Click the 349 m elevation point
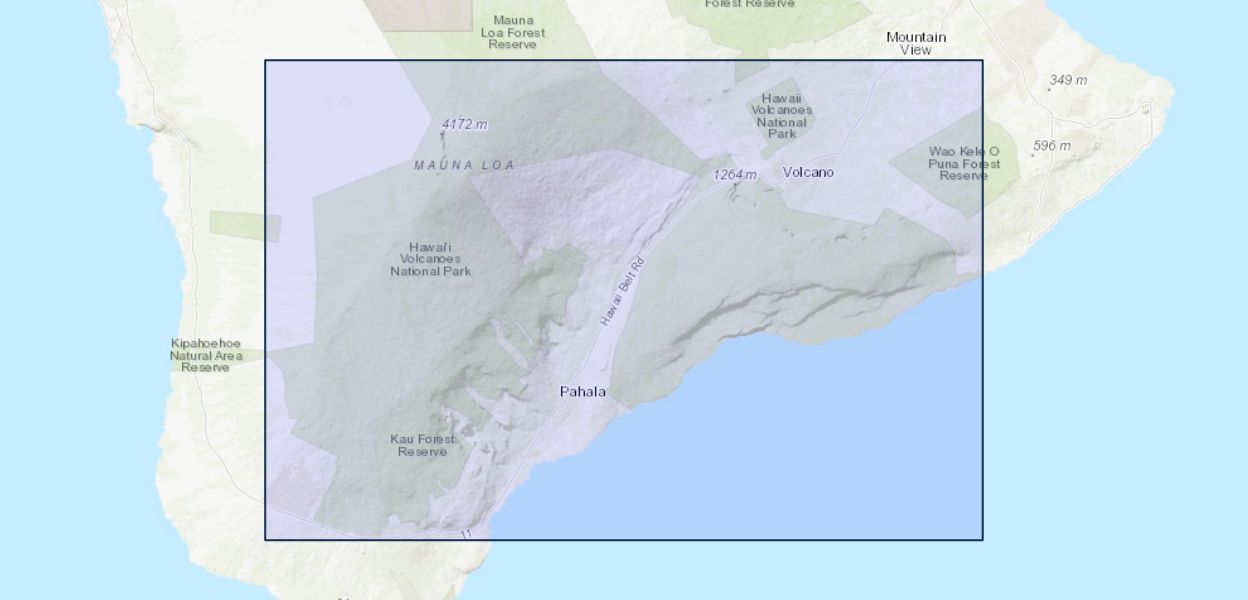Screen dimensions: 1248x600 [x=1067, y=80]
